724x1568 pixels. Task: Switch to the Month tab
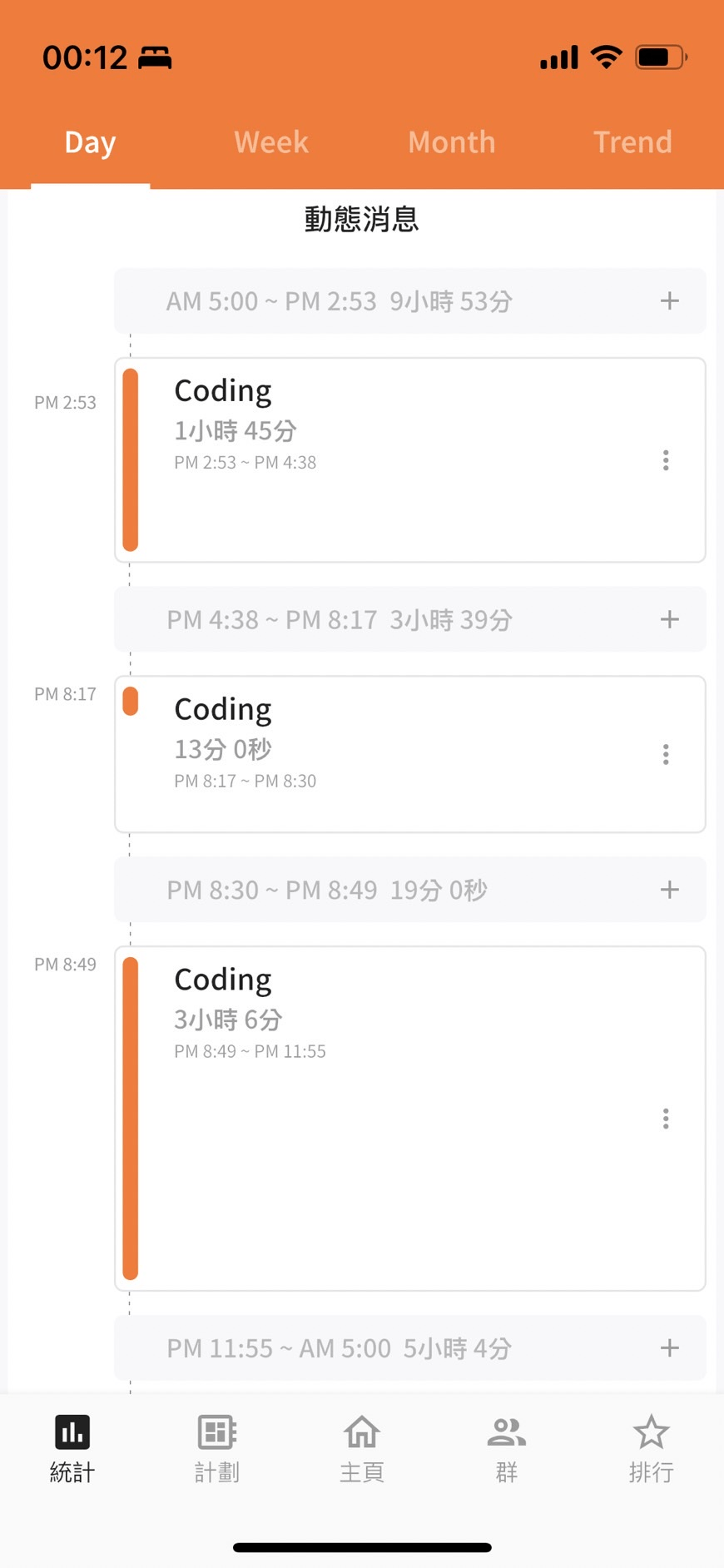452,142
